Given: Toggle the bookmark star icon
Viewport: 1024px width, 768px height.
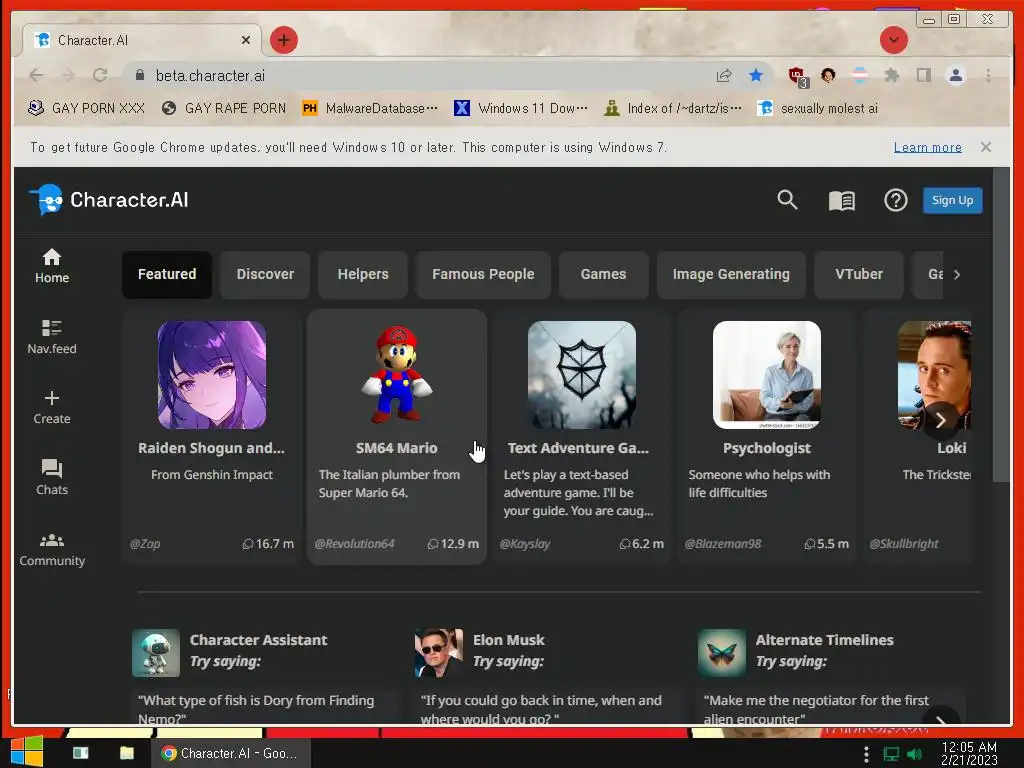Looking at the screenshot, I should (756, 76).
